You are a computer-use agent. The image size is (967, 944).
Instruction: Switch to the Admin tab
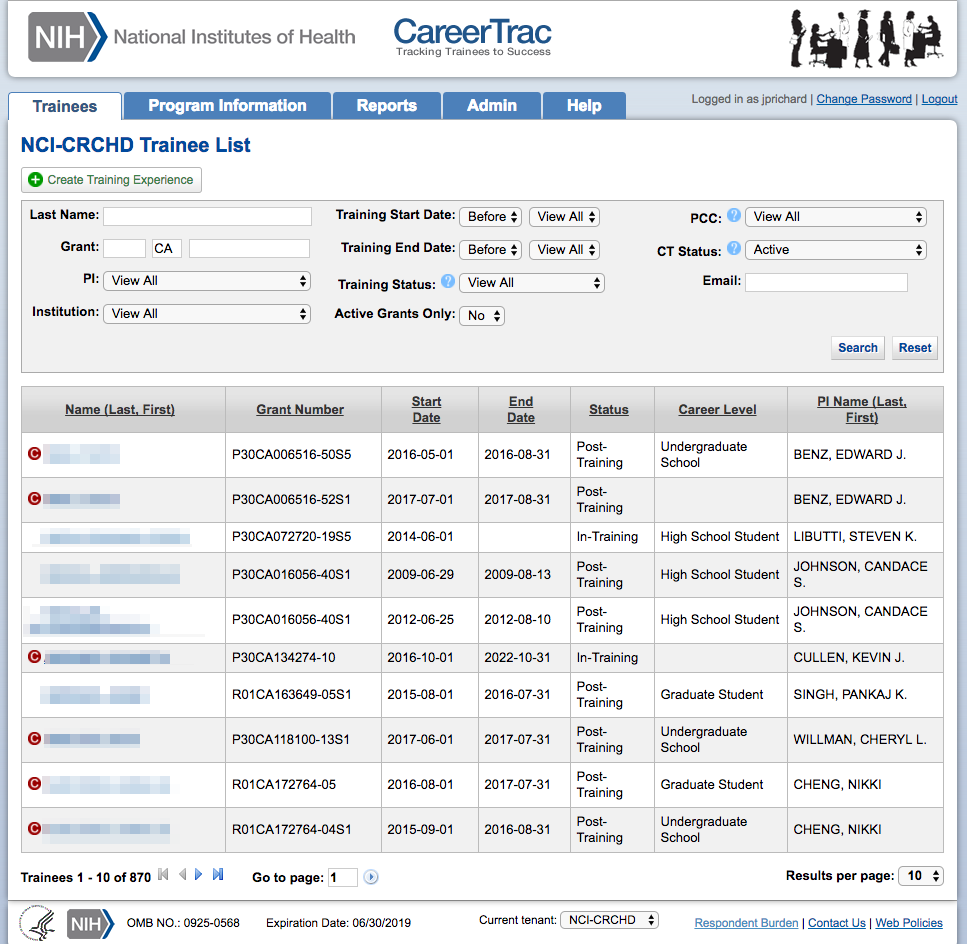(x=492, y=105)
